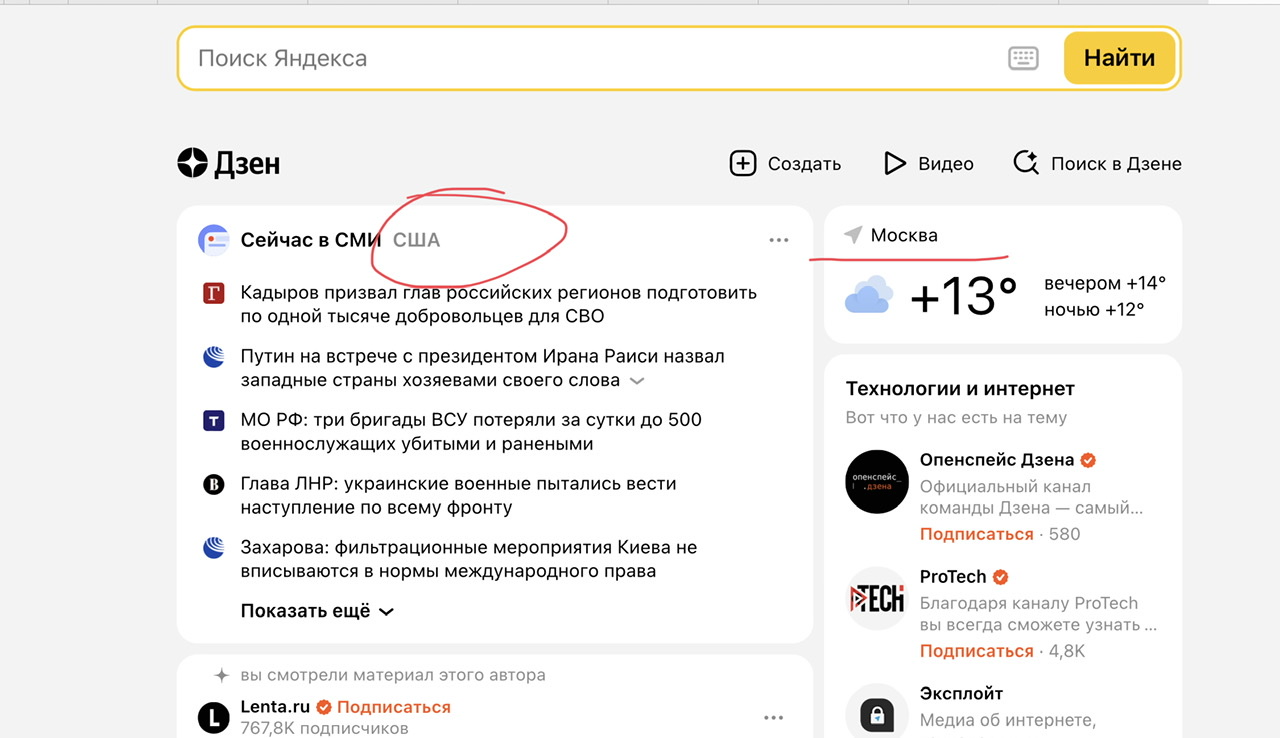Click the red Г source icon beside Кадыров headline

213,293
